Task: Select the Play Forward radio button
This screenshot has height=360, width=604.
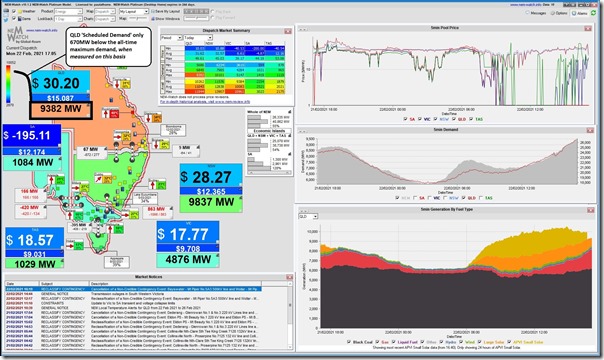Action: point(212,18)
